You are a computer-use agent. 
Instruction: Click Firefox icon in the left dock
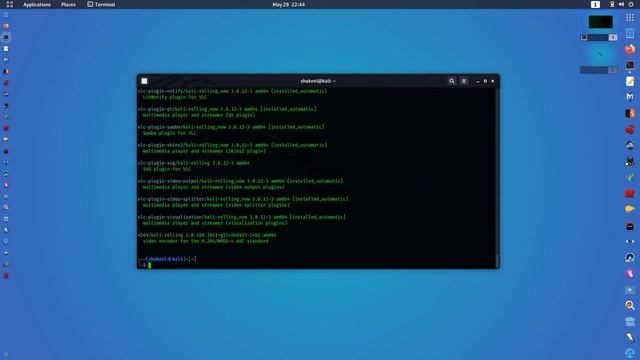click(x=6, y=26)
